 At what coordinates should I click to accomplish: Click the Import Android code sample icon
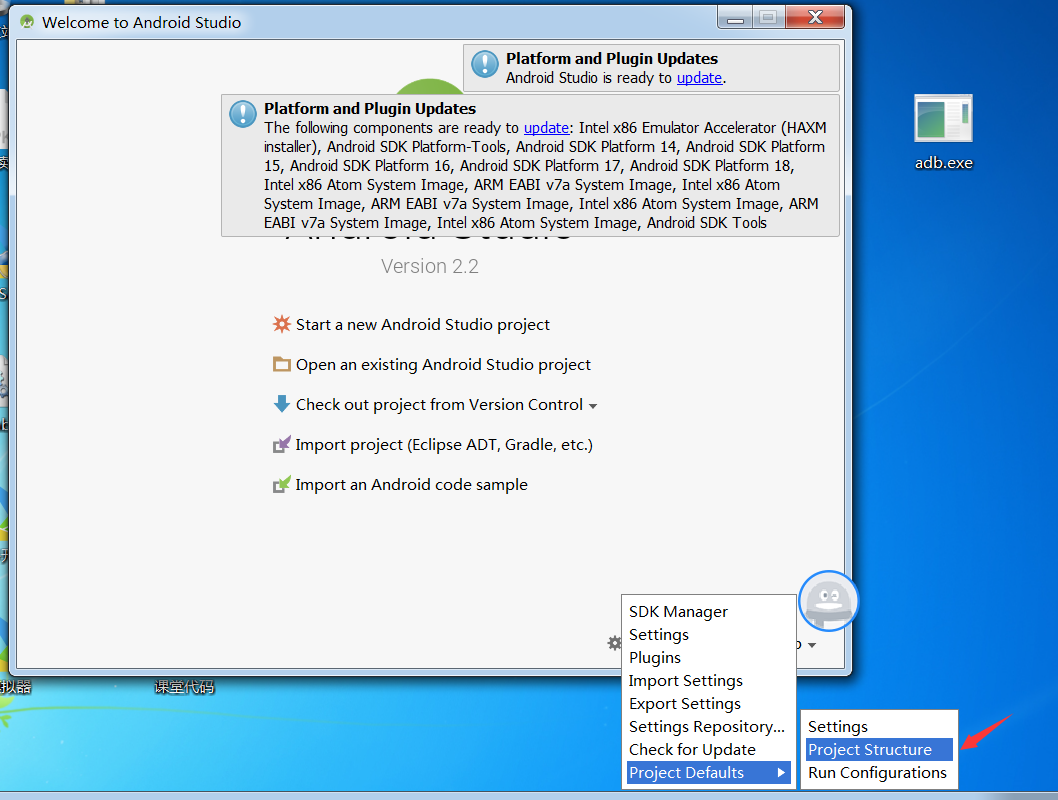tap(281, 484)
